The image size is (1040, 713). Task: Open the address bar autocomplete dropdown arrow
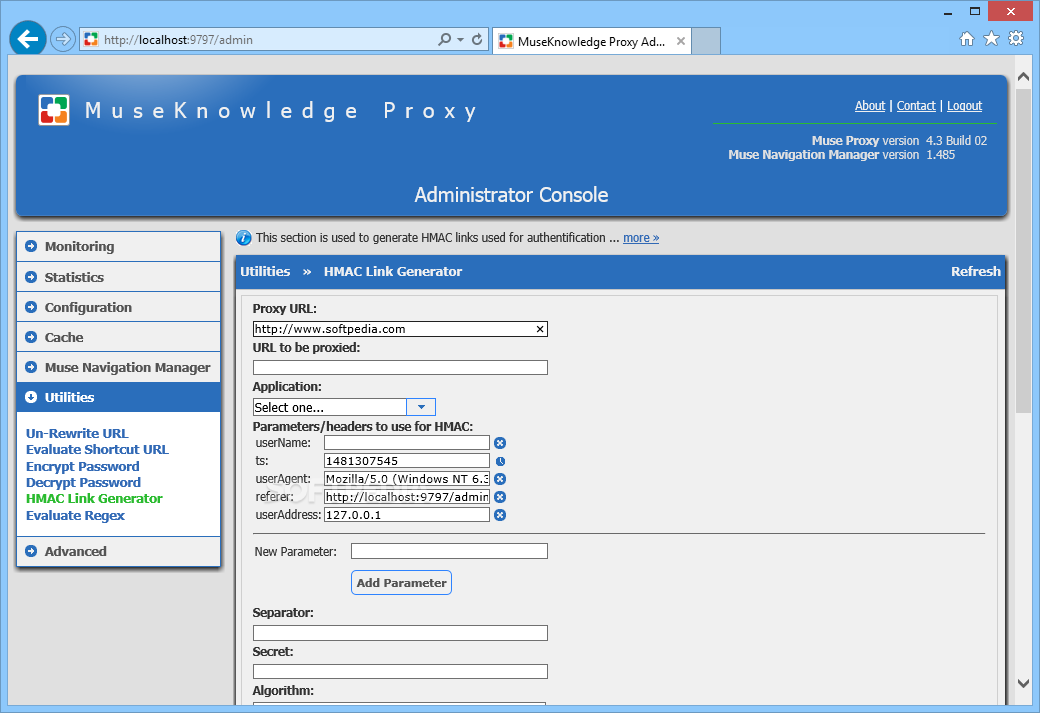460,40
